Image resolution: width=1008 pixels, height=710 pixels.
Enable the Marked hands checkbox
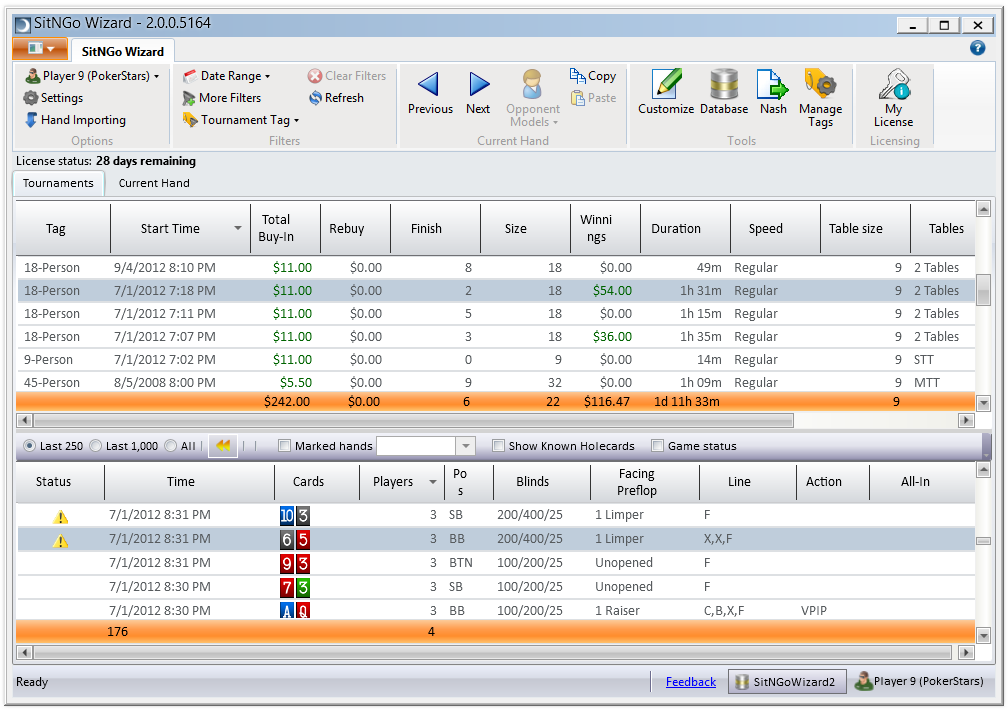coord(285,446)
